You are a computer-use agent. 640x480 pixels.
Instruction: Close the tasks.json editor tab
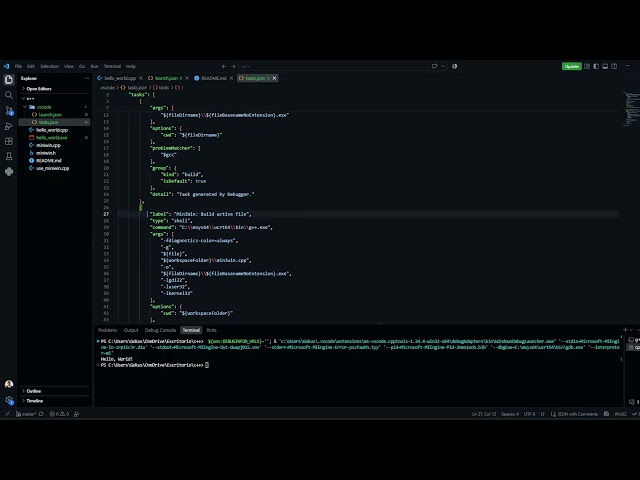(274, 78)
